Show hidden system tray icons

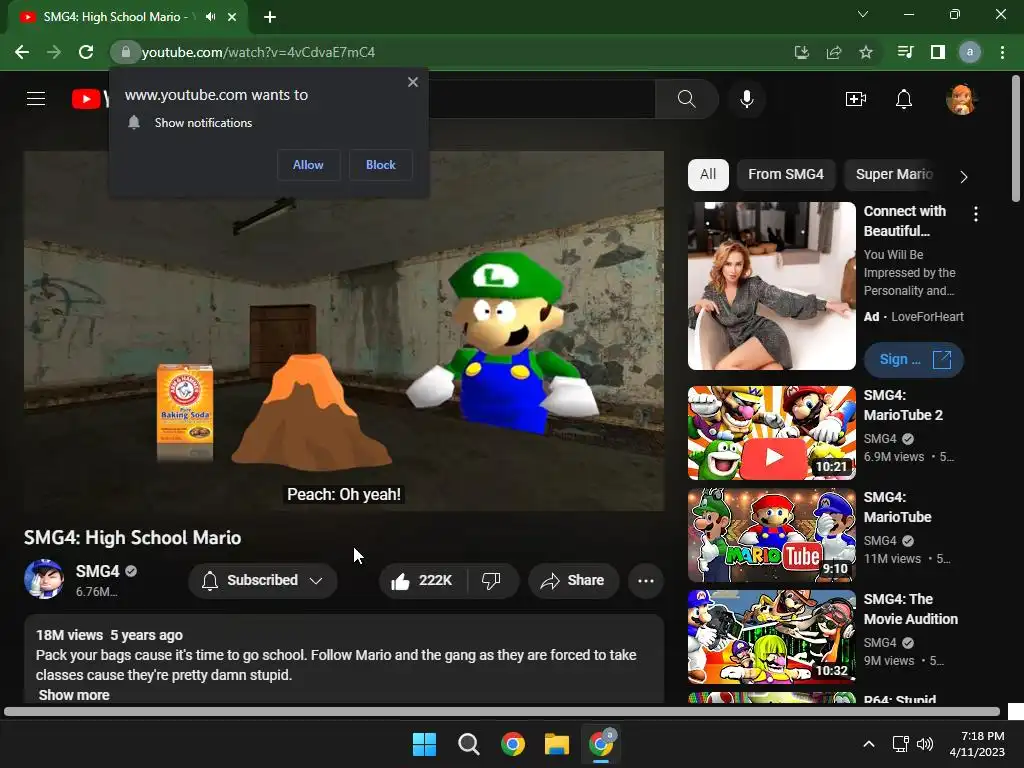tap(869, 744)
